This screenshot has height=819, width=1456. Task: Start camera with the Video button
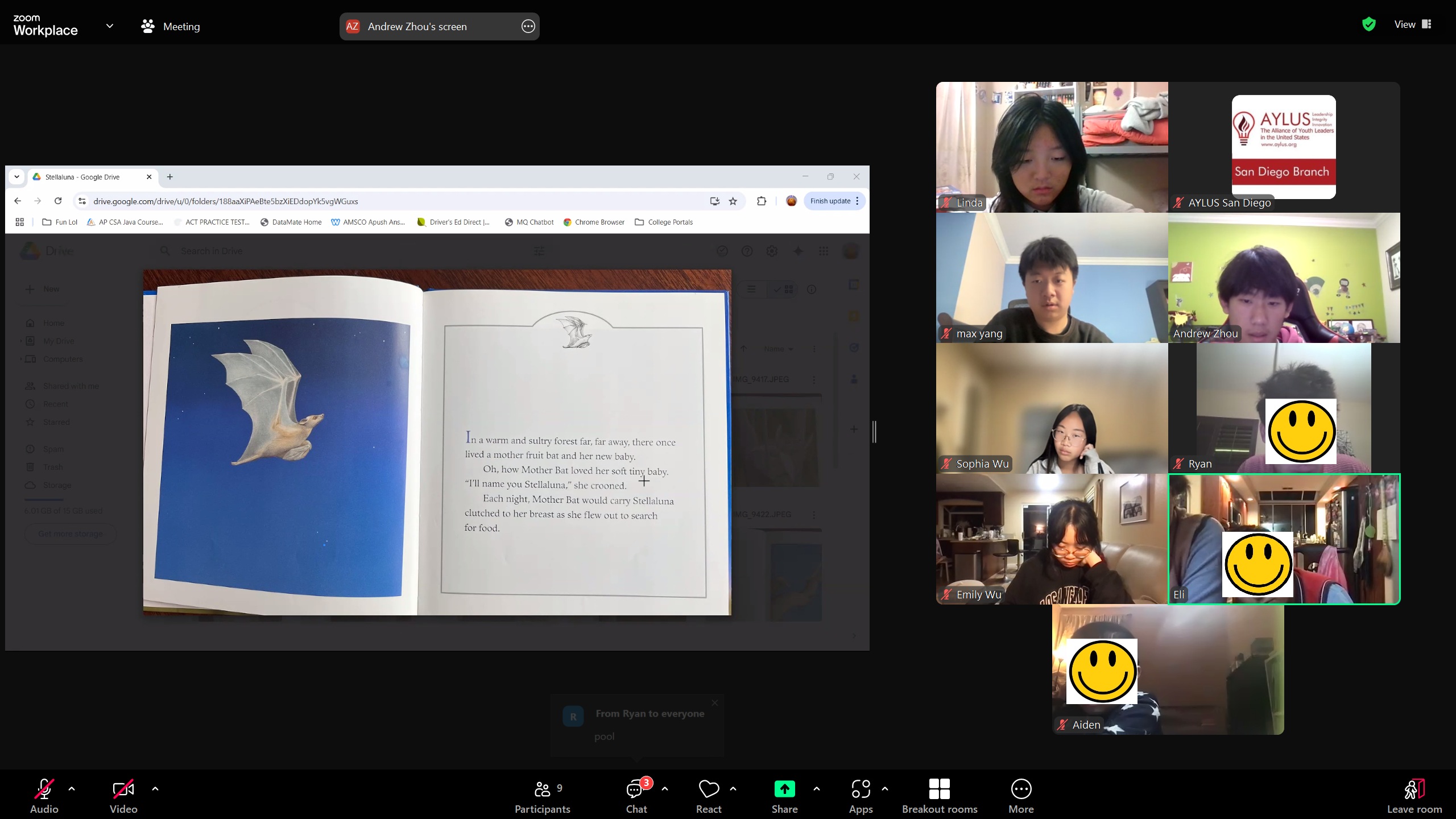coord(123,796)
